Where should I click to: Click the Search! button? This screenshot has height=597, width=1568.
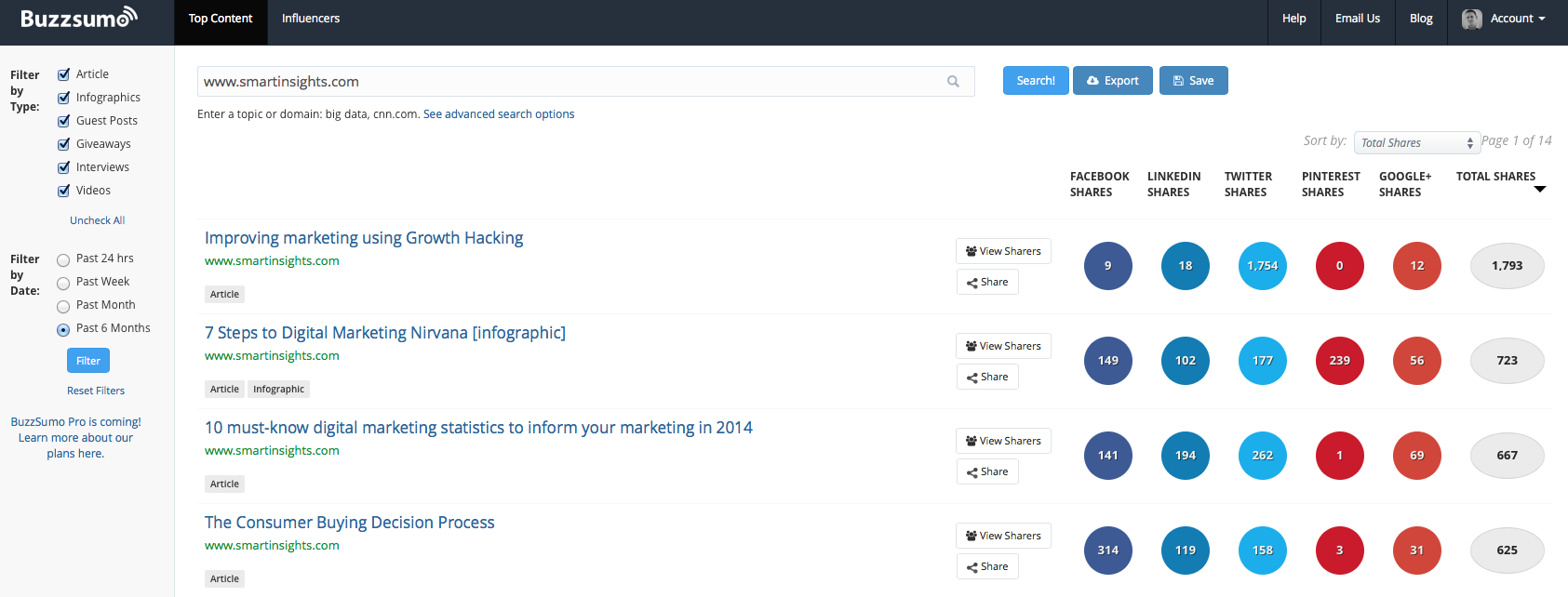click(x=1036, y=81)
